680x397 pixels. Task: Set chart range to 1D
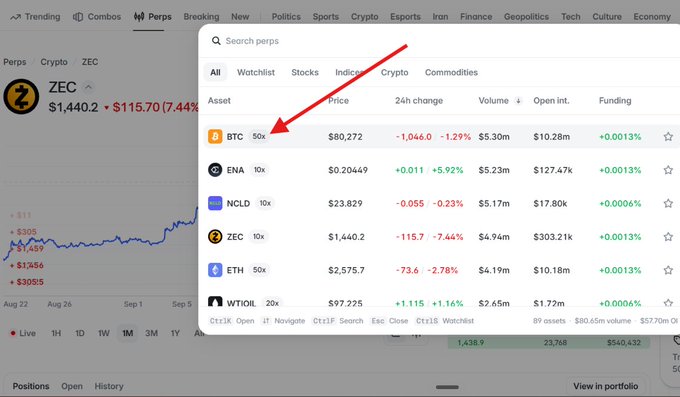tap(80, 333)
